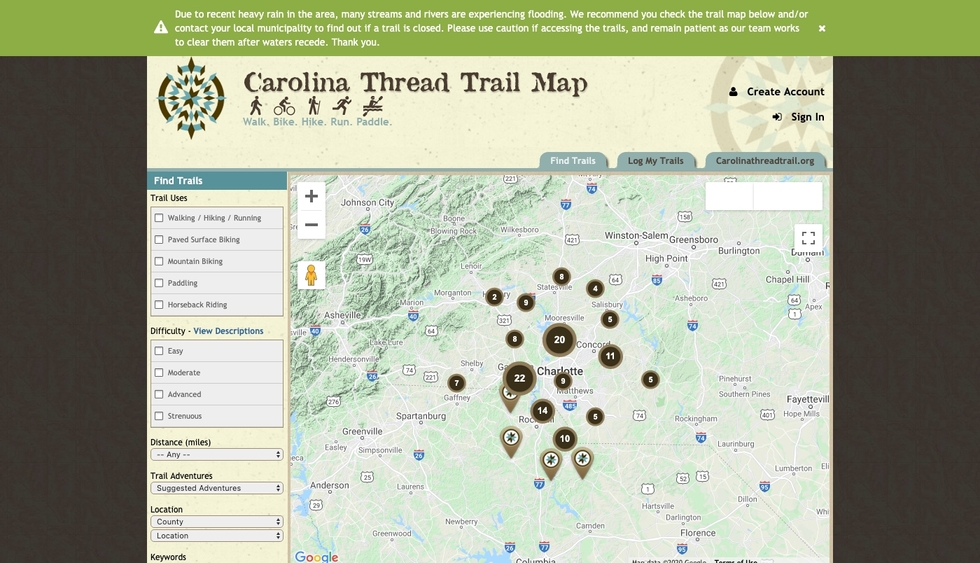This screenshot has height=563, width=980.
Task: Enable the Mountain Biking filter
Action: click(x=159, y=261)
